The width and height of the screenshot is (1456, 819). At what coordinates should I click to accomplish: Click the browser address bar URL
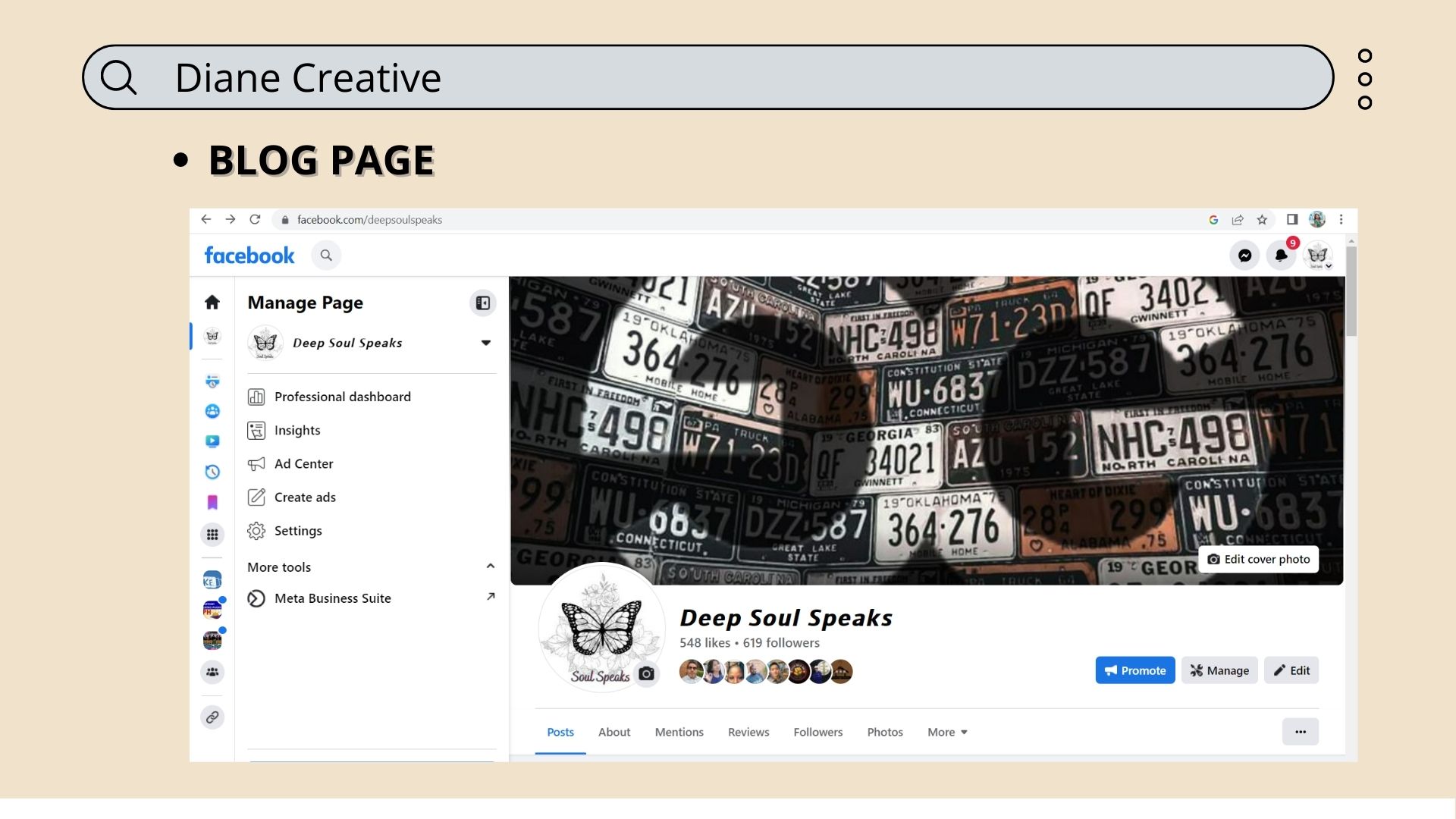pos(369,220)
